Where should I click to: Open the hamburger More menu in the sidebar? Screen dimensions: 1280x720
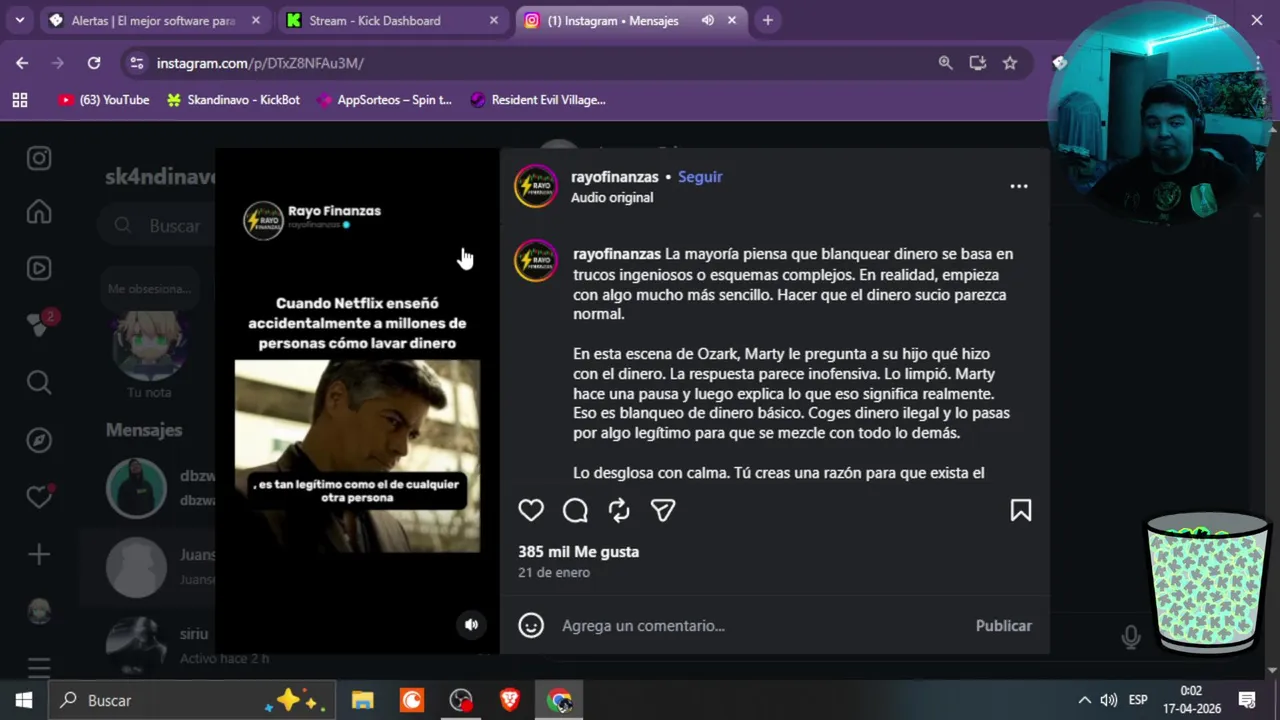coord(39,667)
